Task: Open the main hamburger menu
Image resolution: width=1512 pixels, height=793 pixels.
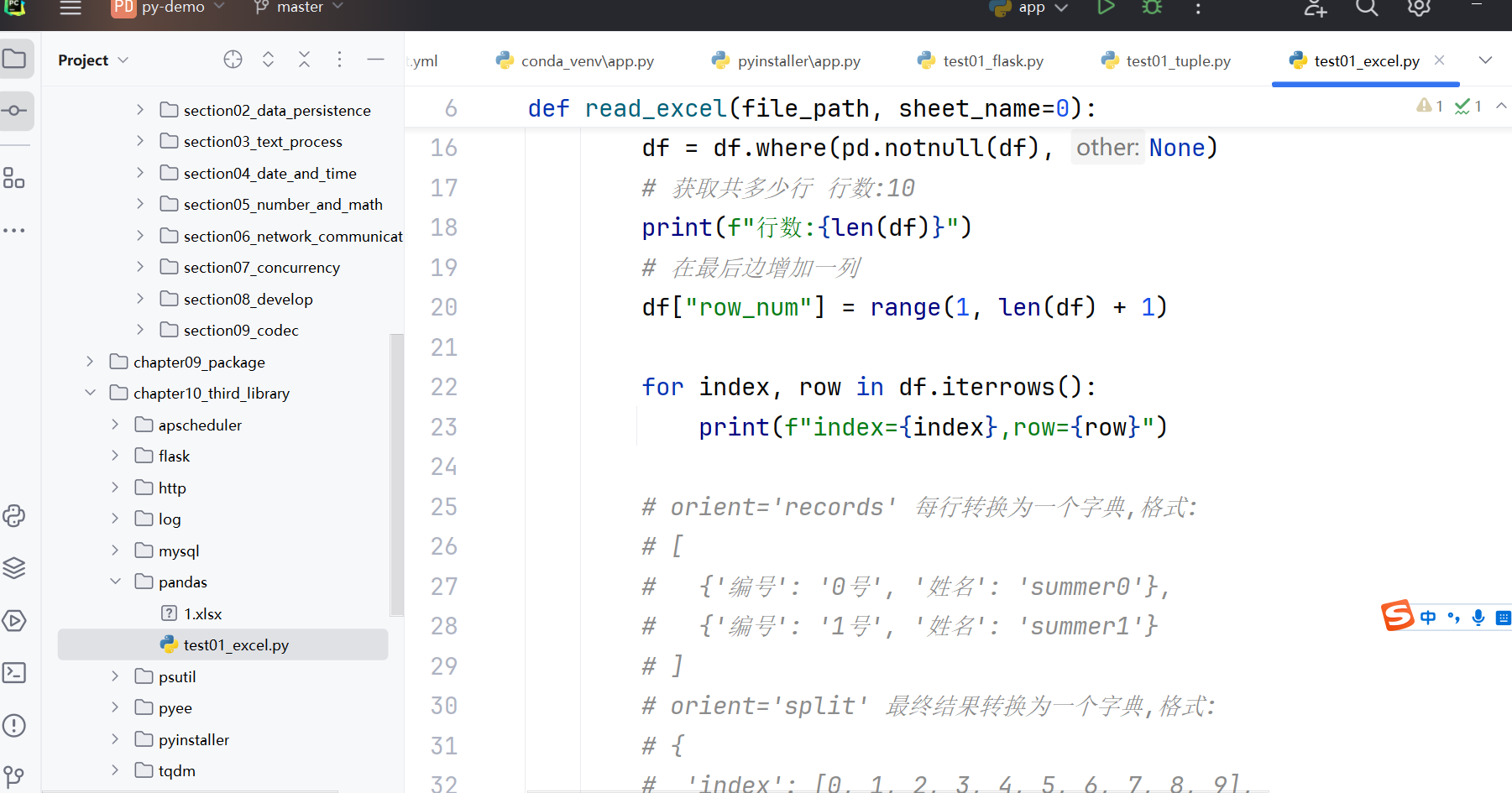Action: click(71, 8)
